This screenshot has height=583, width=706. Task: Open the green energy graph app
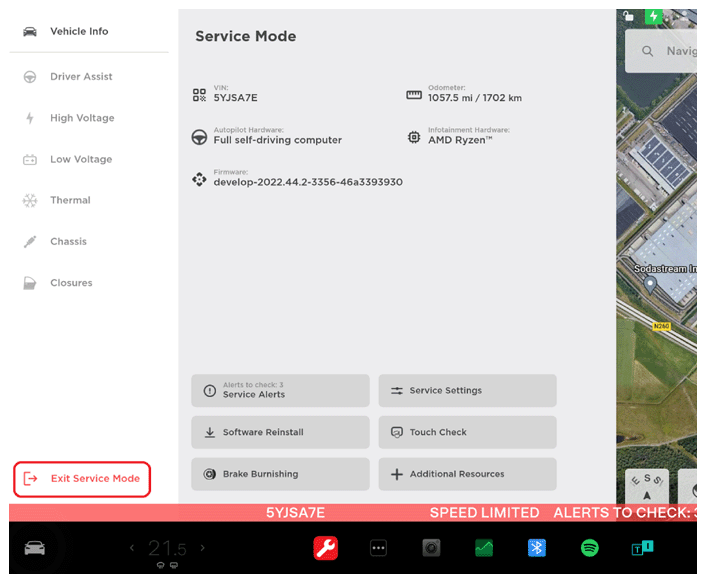pyautogui.click(x=484, y=548)
